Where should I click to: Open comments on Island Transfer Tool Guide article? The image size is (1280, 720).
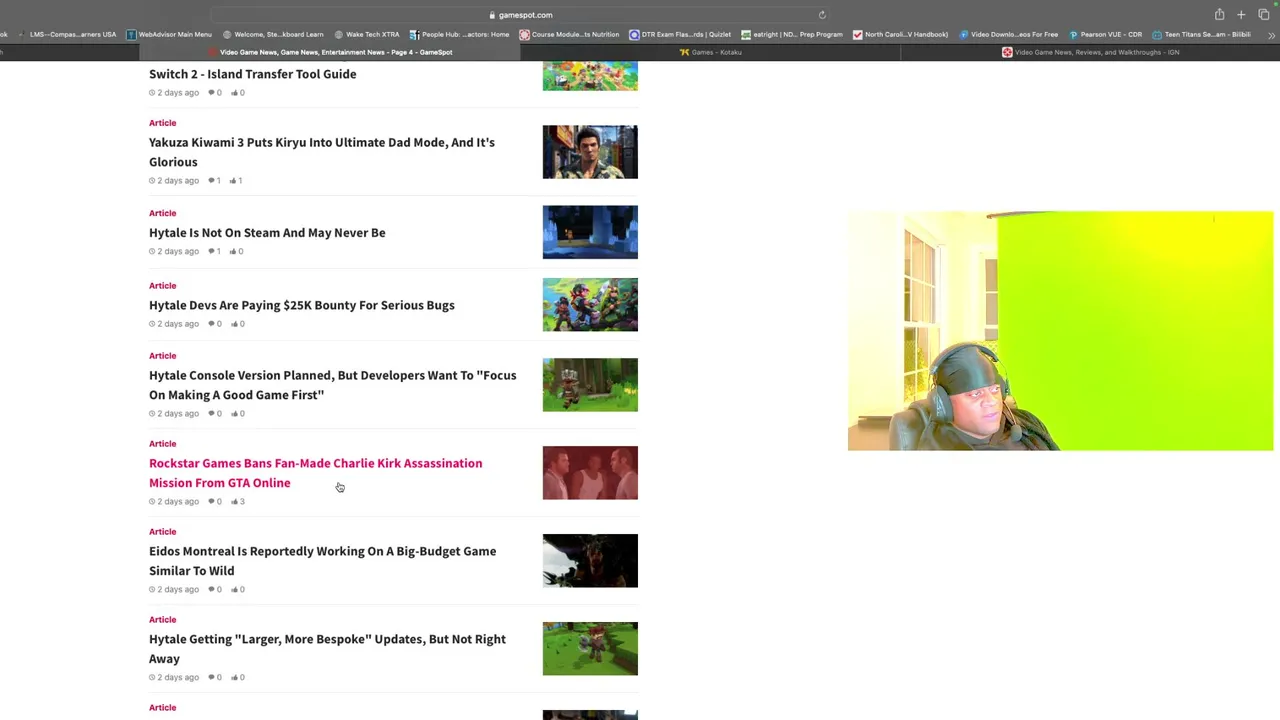pyautogui.click(x=215, y=93)
